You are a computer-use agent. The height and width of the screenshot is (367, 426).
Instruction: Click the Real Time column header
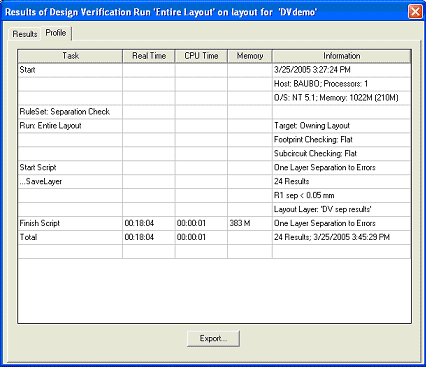(149, 56)
